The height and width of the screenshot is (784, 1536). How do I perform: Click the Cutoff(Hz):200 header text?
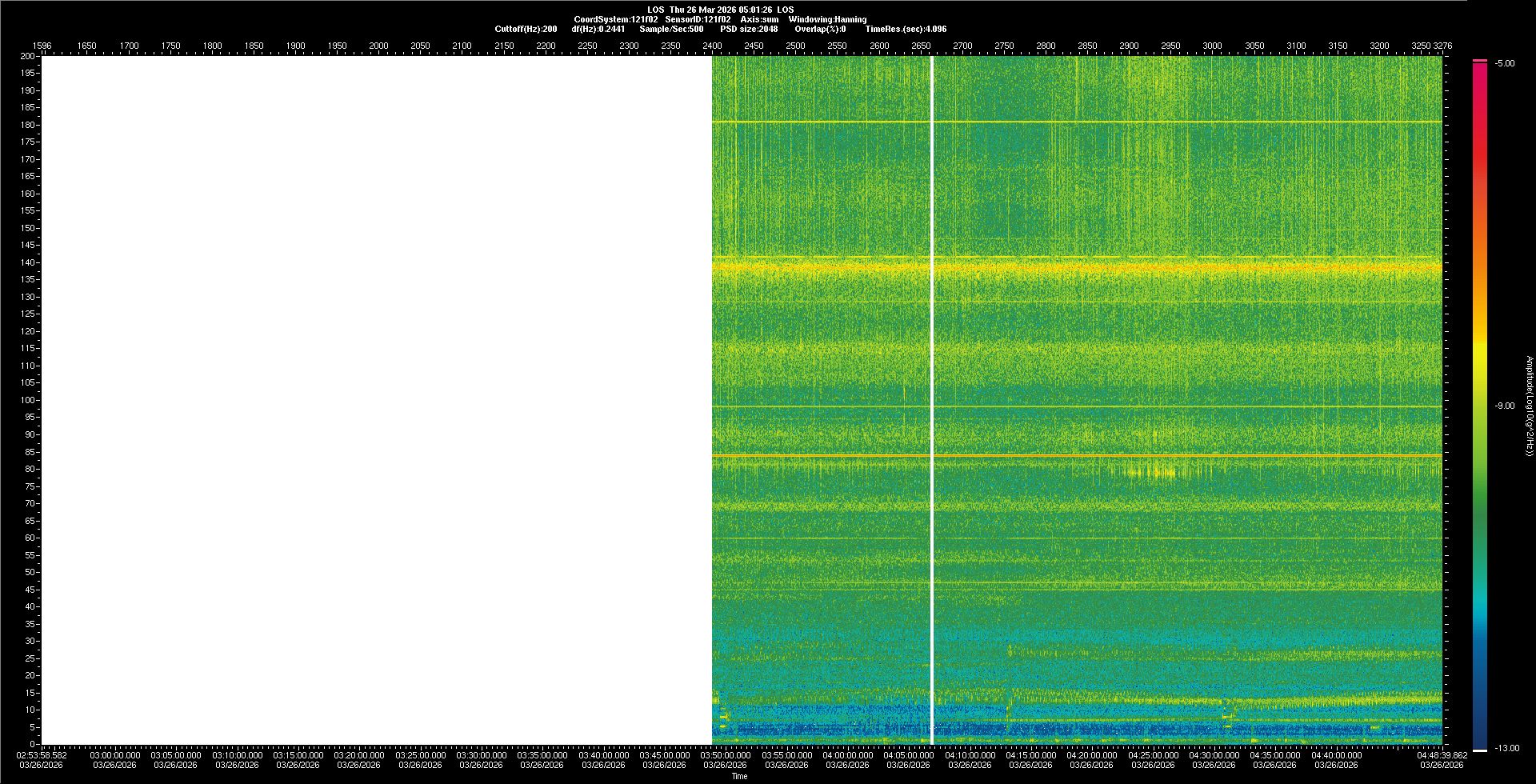coord(526,29)
